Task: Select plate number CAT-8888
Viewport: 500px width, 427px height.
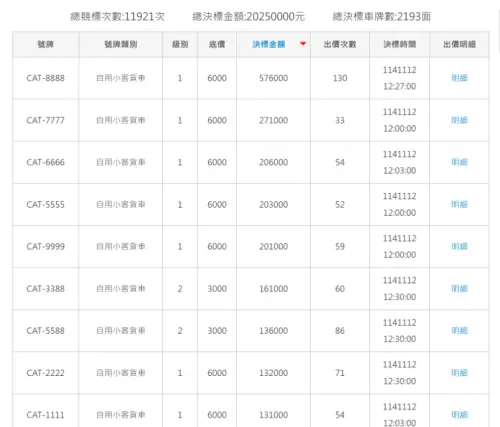Action: pos(46,78)
